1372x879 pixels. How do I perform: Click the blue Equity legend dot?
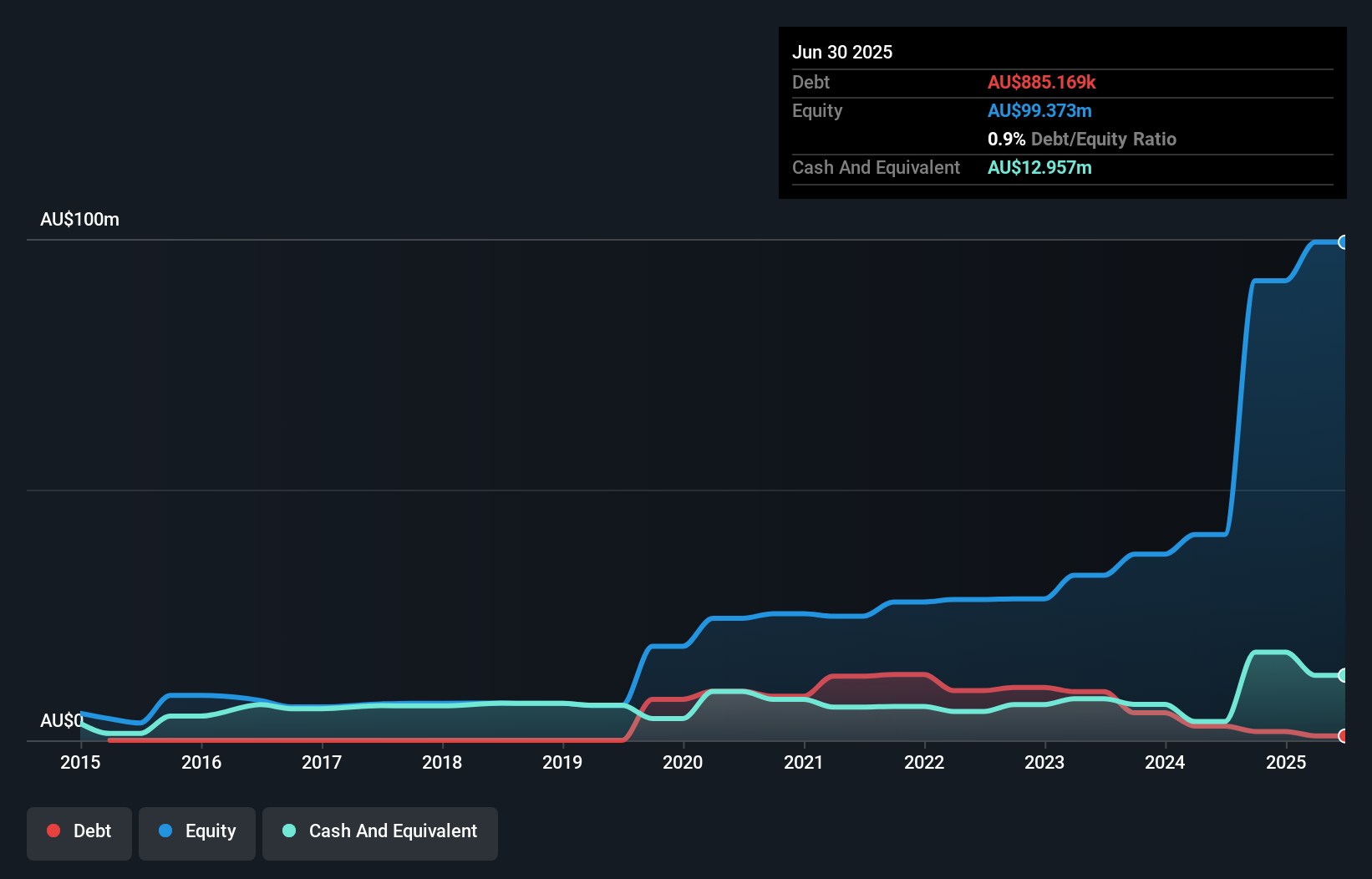[165, 831]
